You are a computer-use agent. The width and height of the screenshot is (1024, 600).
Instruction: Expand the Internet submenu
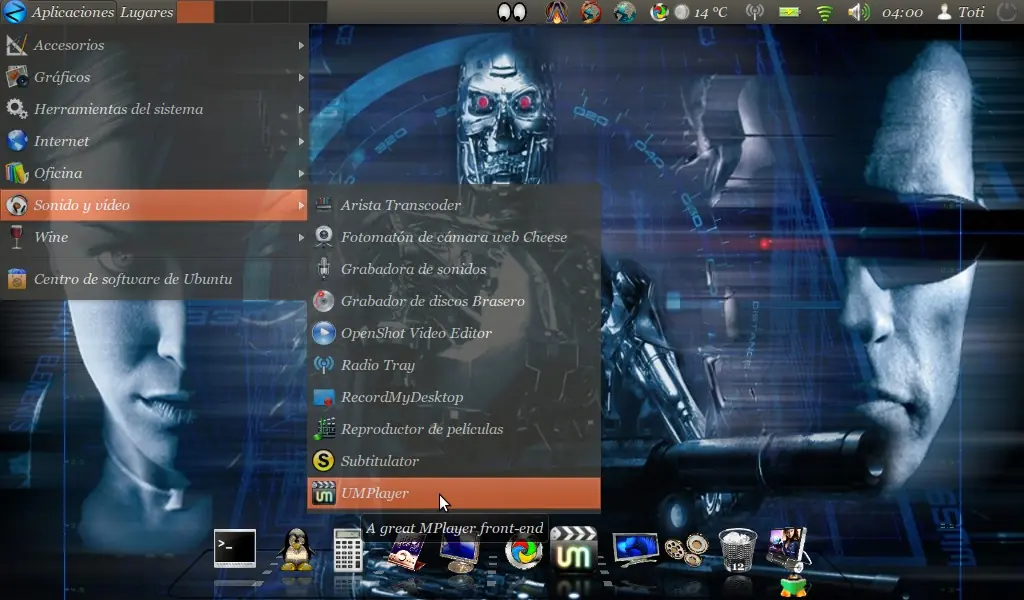[154, 141]
